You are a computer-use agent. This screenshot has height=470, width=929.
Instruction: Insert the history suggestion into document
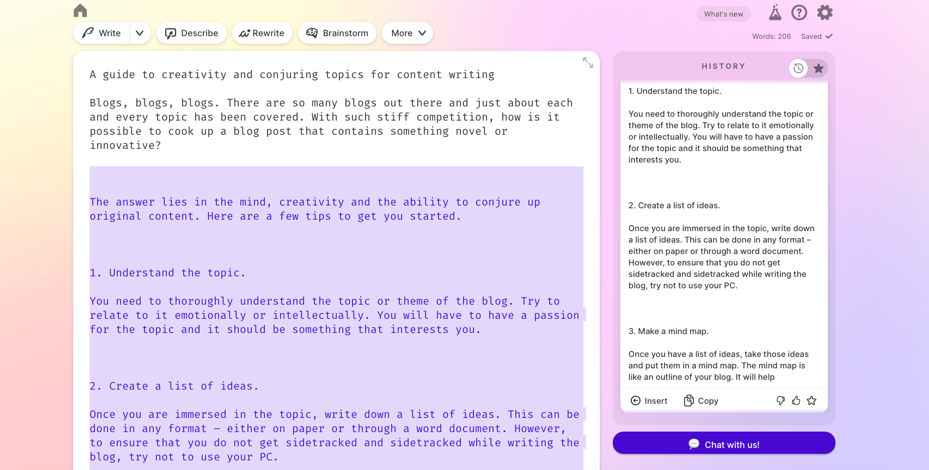[649, 401]
